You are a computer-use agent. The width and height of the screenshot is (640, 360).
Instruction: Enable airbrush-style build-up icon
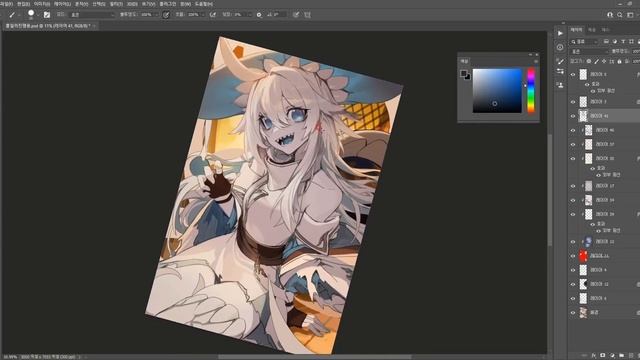(x=213, y=15)
